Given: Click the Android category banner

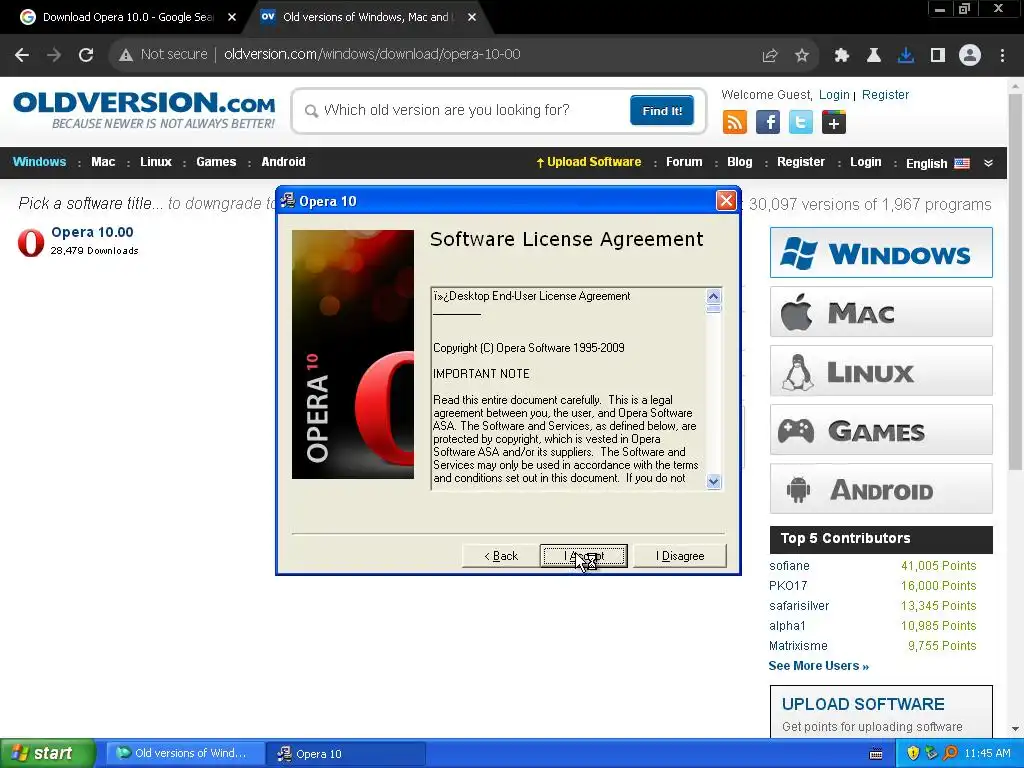Looking at the screenshot, I should click(881, 489).
